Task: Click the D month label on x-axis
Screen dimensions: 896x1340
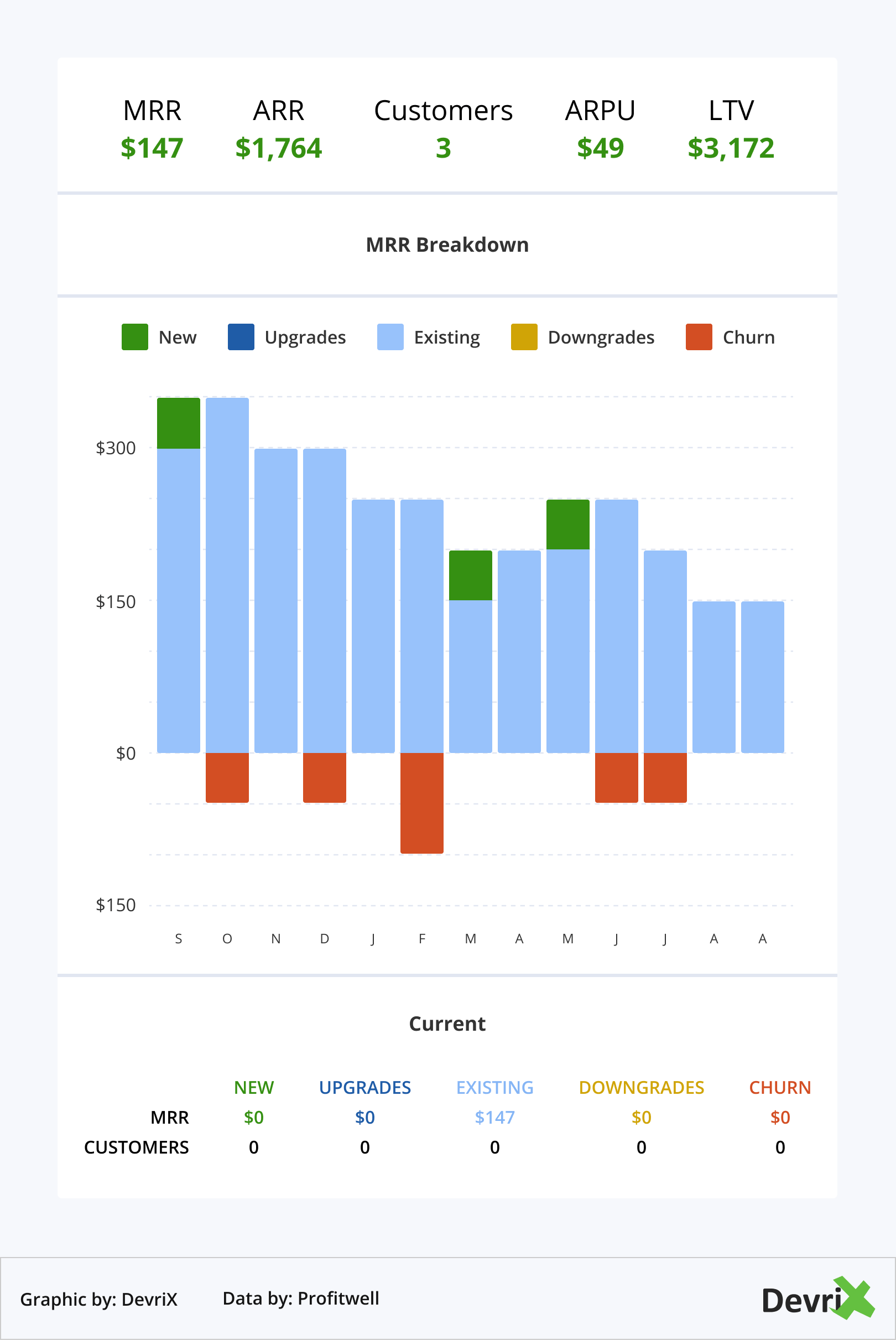Action: point(325,938)
